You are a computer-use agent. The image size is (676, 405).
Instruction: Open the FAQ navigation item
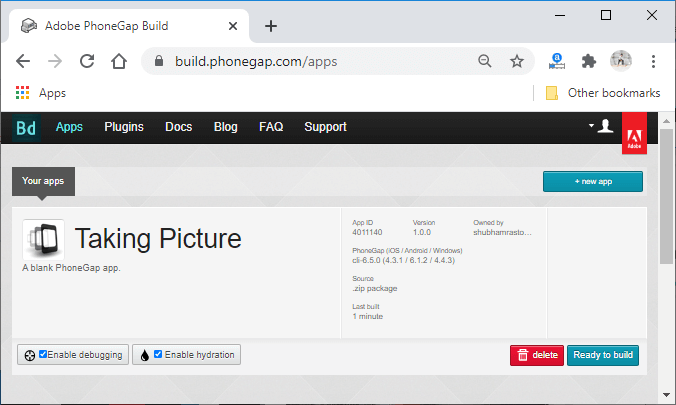coord(271,127)
